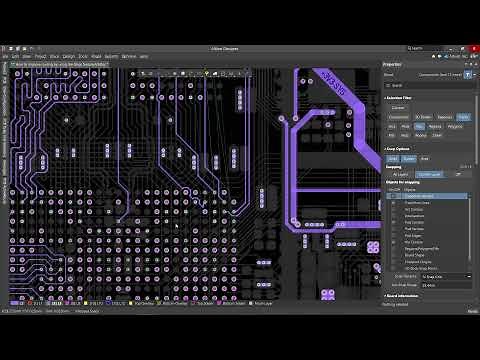Screen dimensions: 480x360
Task: Select the Place Line tool in Active Bar
Action: tap(247, 73)
